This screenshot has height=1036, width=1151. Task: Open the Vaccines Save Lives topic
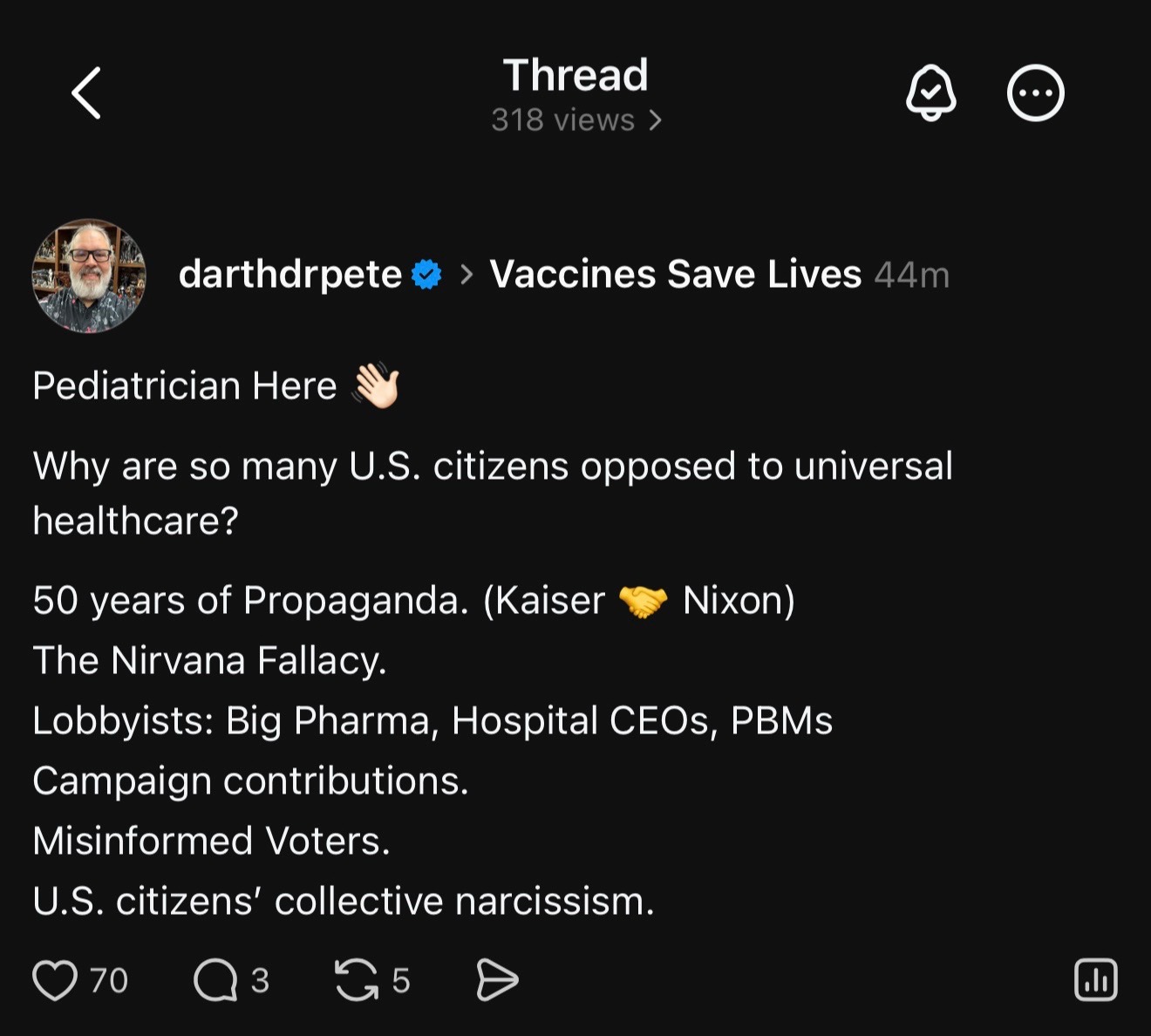coord(676,275)
